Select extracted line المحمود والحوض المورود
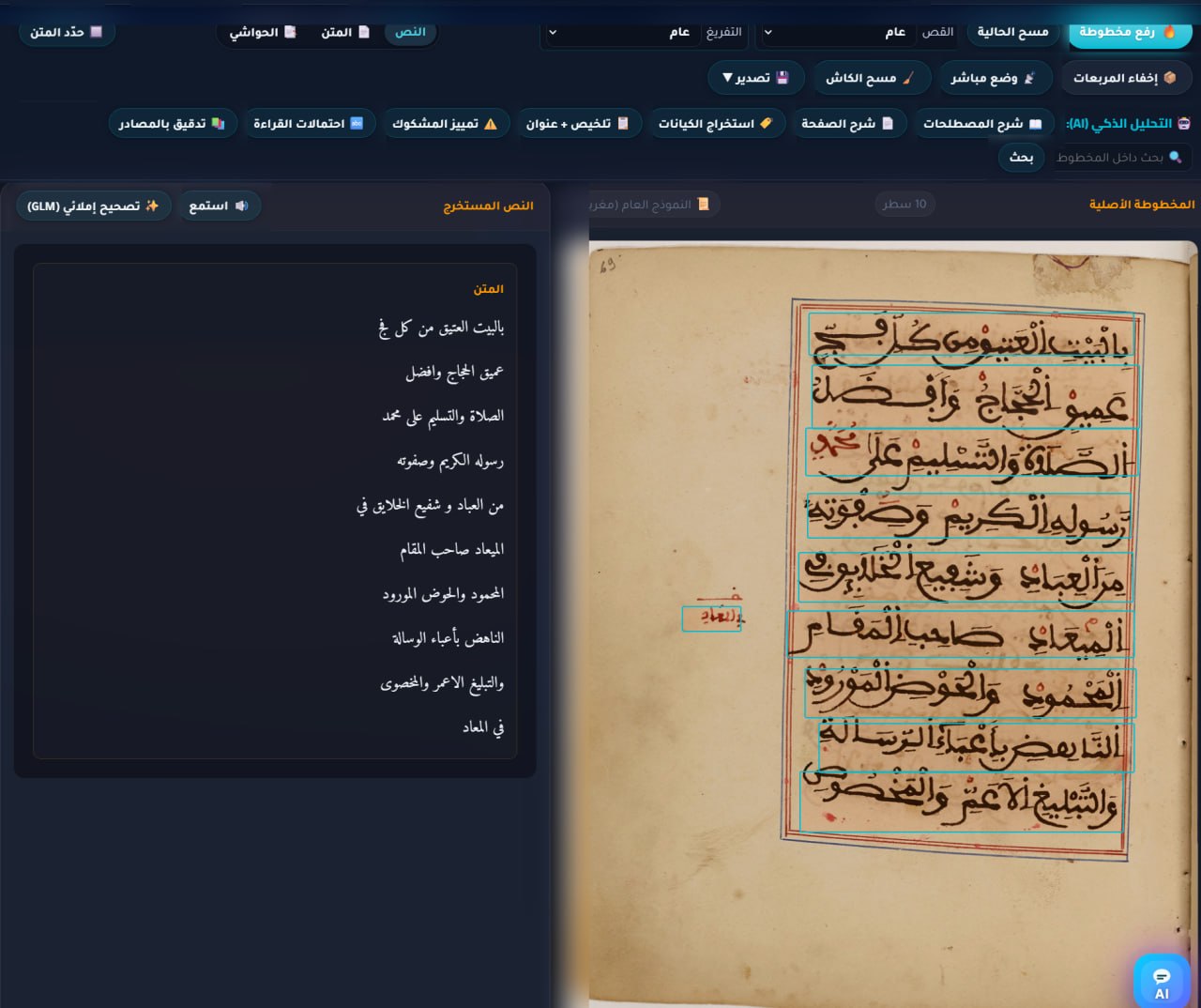 443,593
